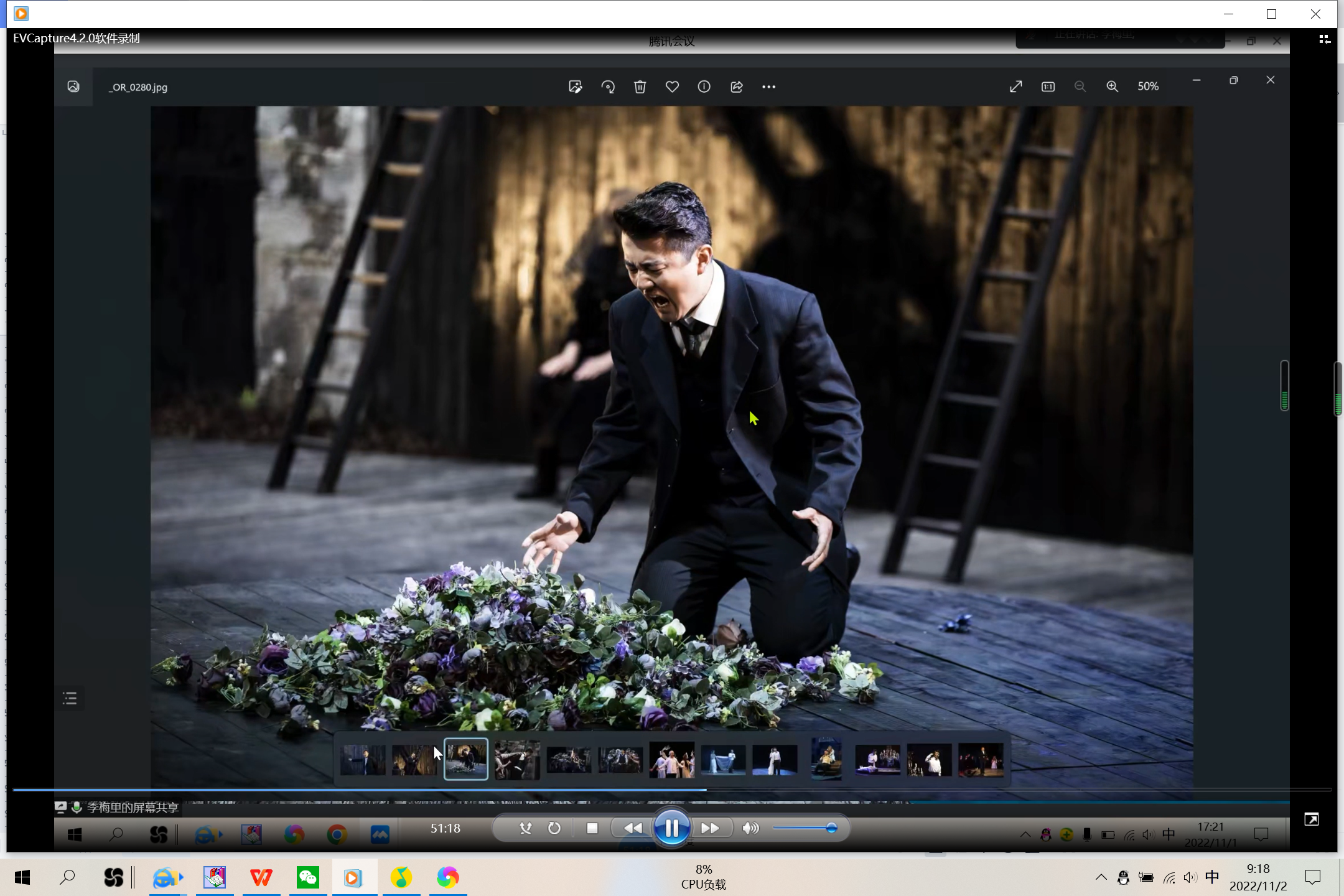Viewport: 1344px width, 896px height.
Task: Select the fourth filmstrip thumbnail
Action: 517,760
